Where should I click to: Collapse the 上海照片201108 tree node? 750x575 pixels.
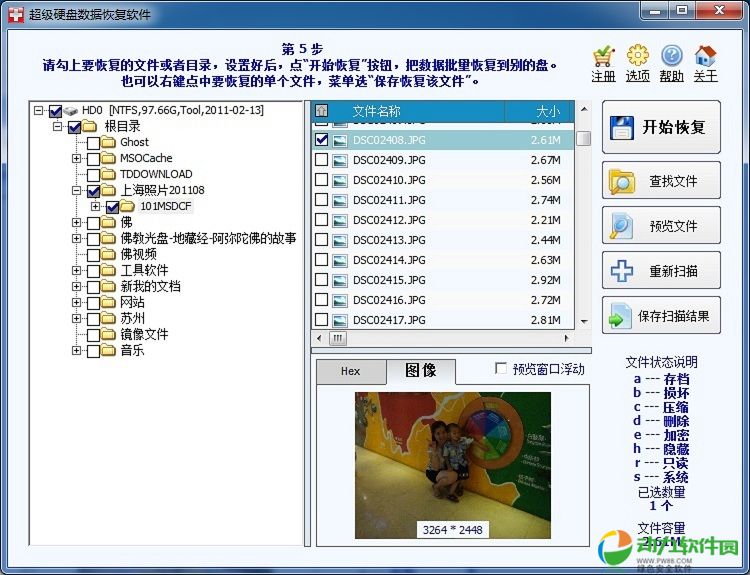click(77, 191)
